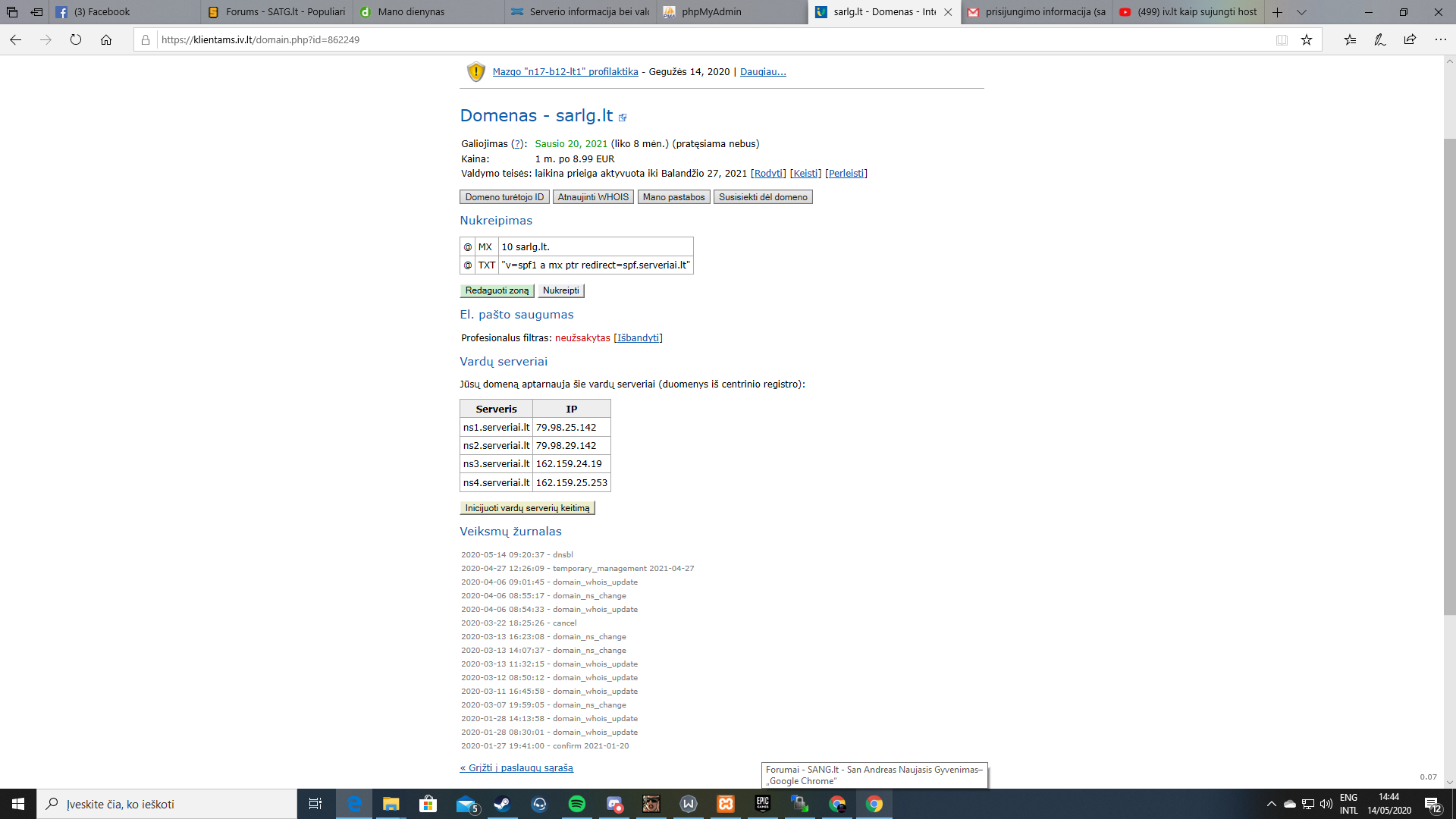Show hidden system tray icons
Viewport: 1456px width, 819px height.
tap(1271, 804)
